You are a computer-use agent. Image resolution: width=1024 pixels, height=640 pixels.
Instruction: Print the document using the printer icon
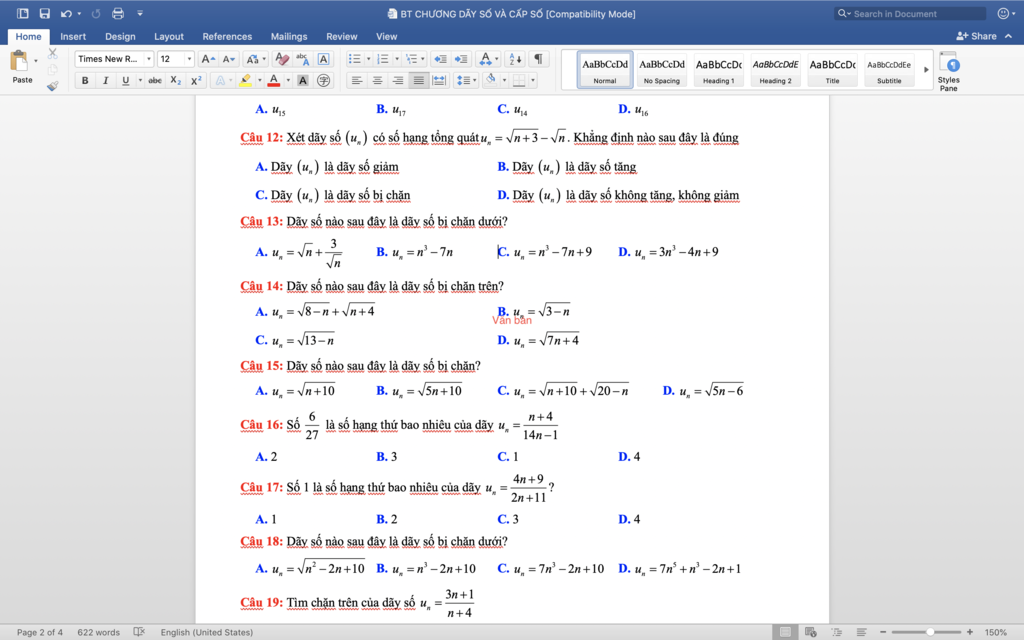coord(118,13)
